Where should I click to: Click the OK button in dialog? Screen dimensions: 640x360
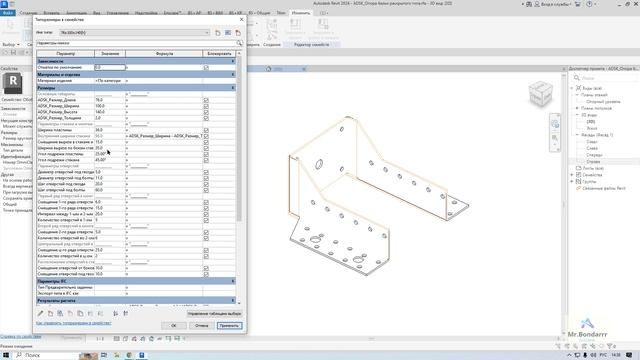[x=173, y=326]
